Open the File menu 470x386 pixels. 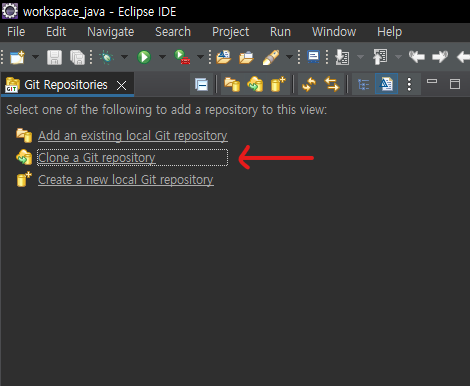coord(16,32)
